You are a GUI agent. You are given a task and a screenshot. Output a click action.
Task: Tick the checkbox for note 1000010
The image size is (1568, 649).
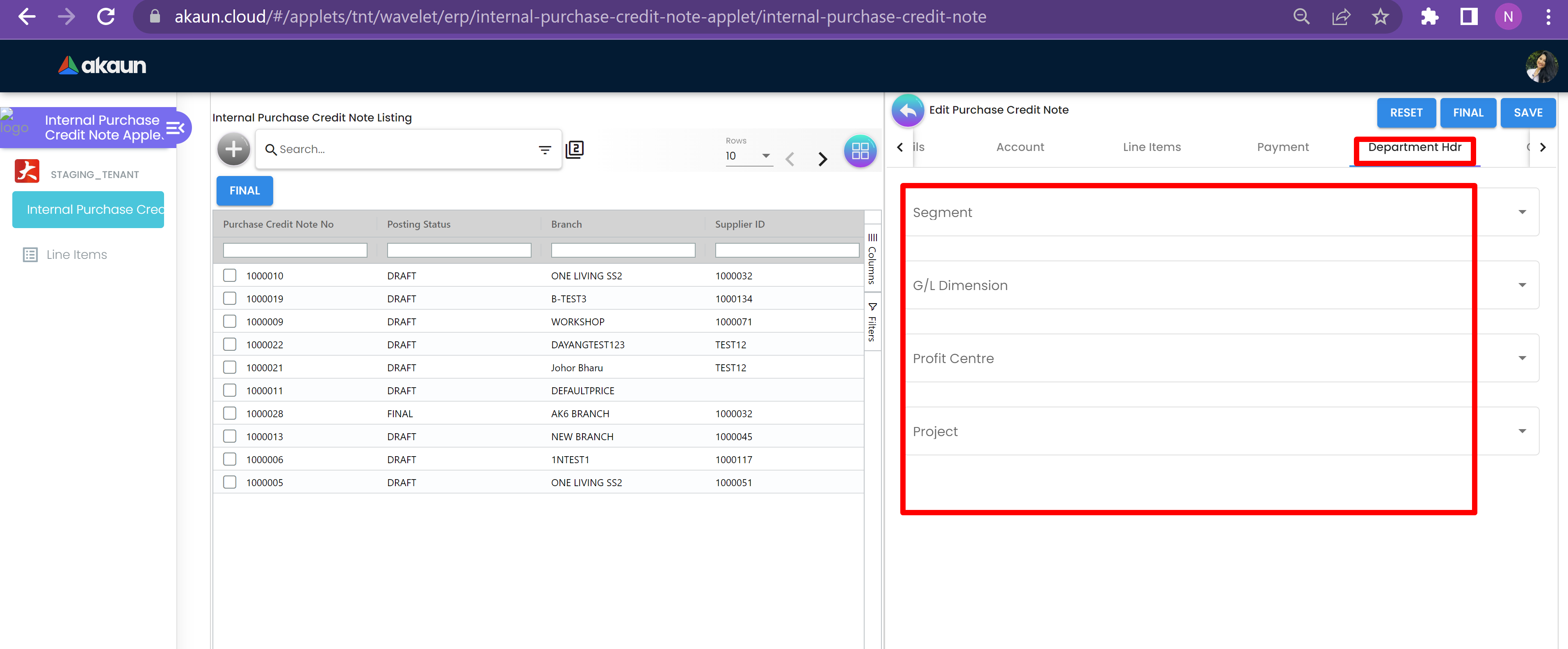coord(229,275)
